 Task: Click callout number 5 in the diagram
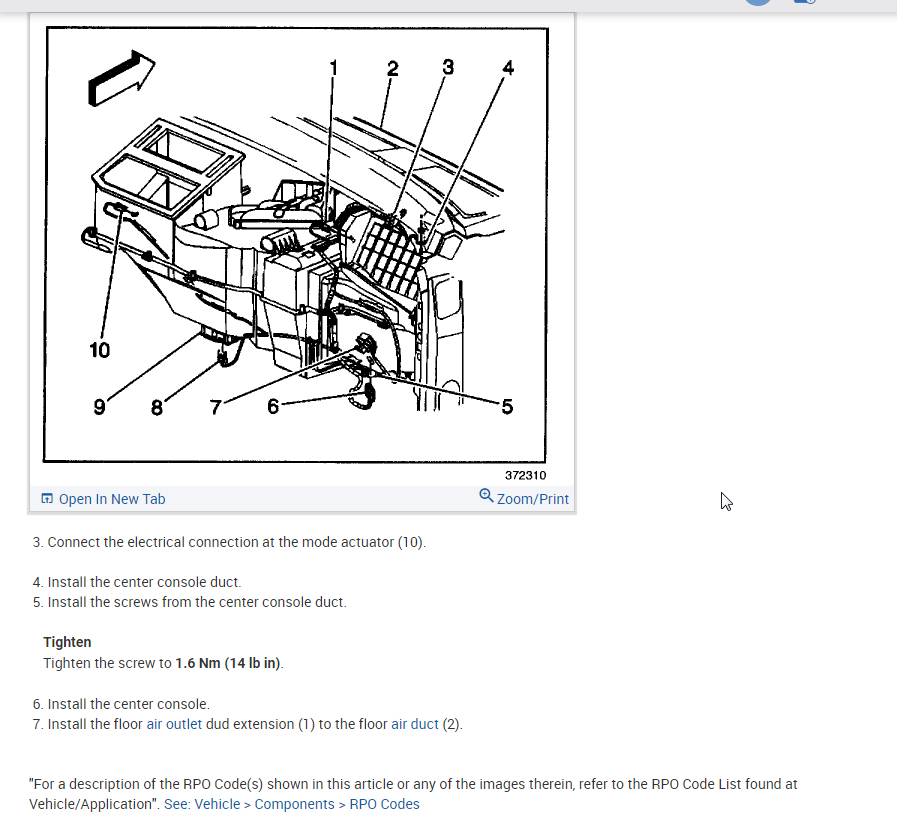[x=507, y=407]
